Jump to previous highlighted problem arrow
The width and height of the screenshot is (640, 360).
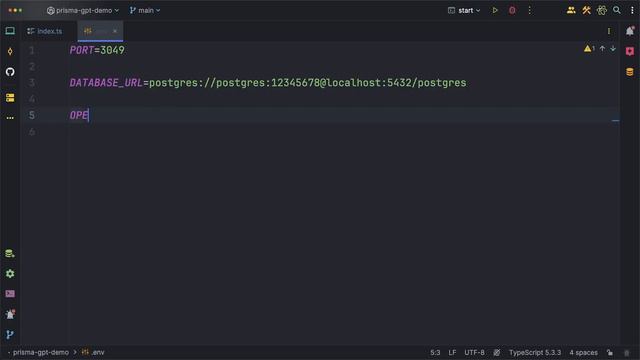coord(602,49)
